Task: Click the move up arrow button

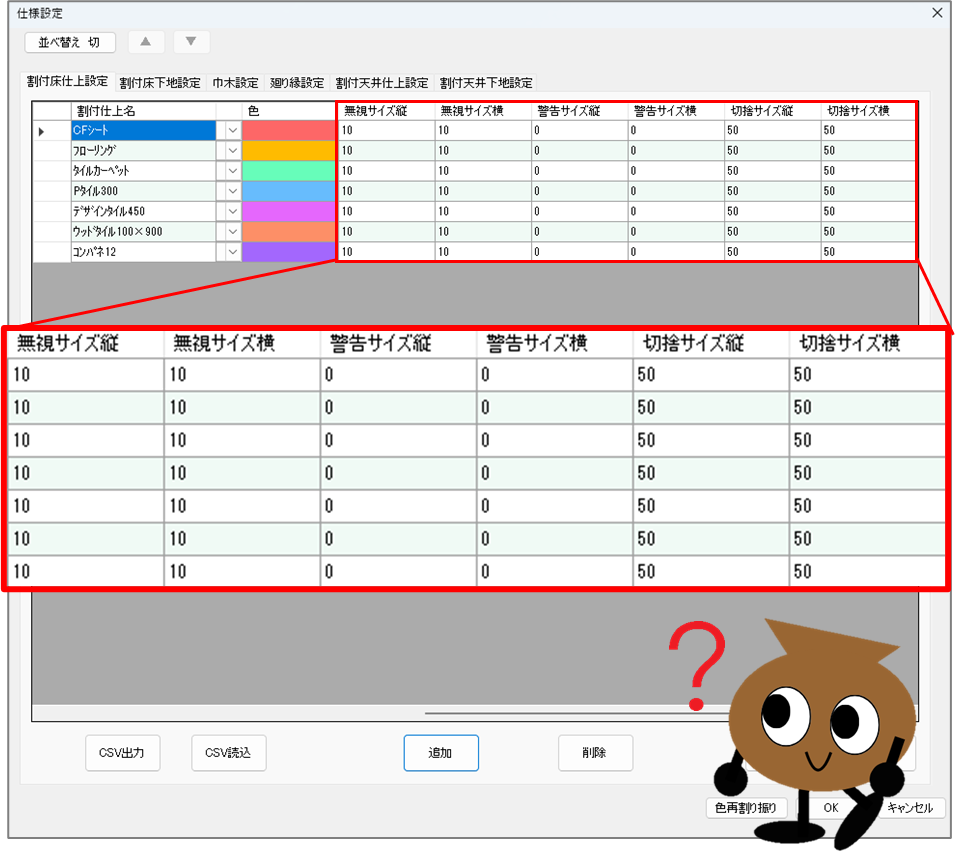Action: pos(146,42)
